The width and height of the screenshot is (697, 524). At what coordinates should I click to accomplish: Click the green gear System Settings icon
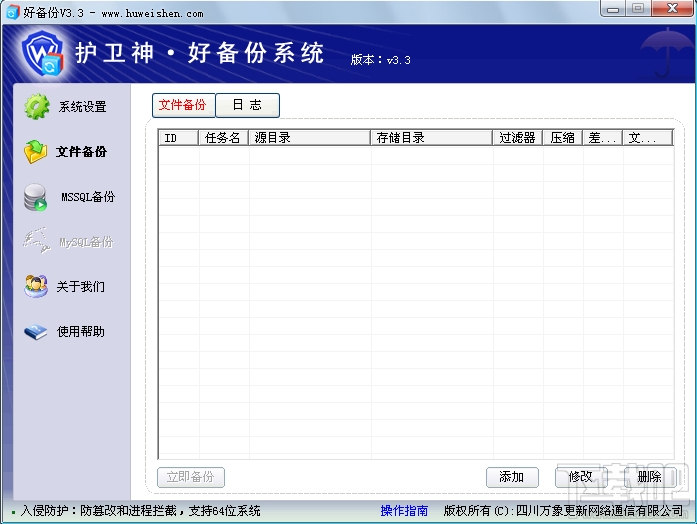(37, 106)
